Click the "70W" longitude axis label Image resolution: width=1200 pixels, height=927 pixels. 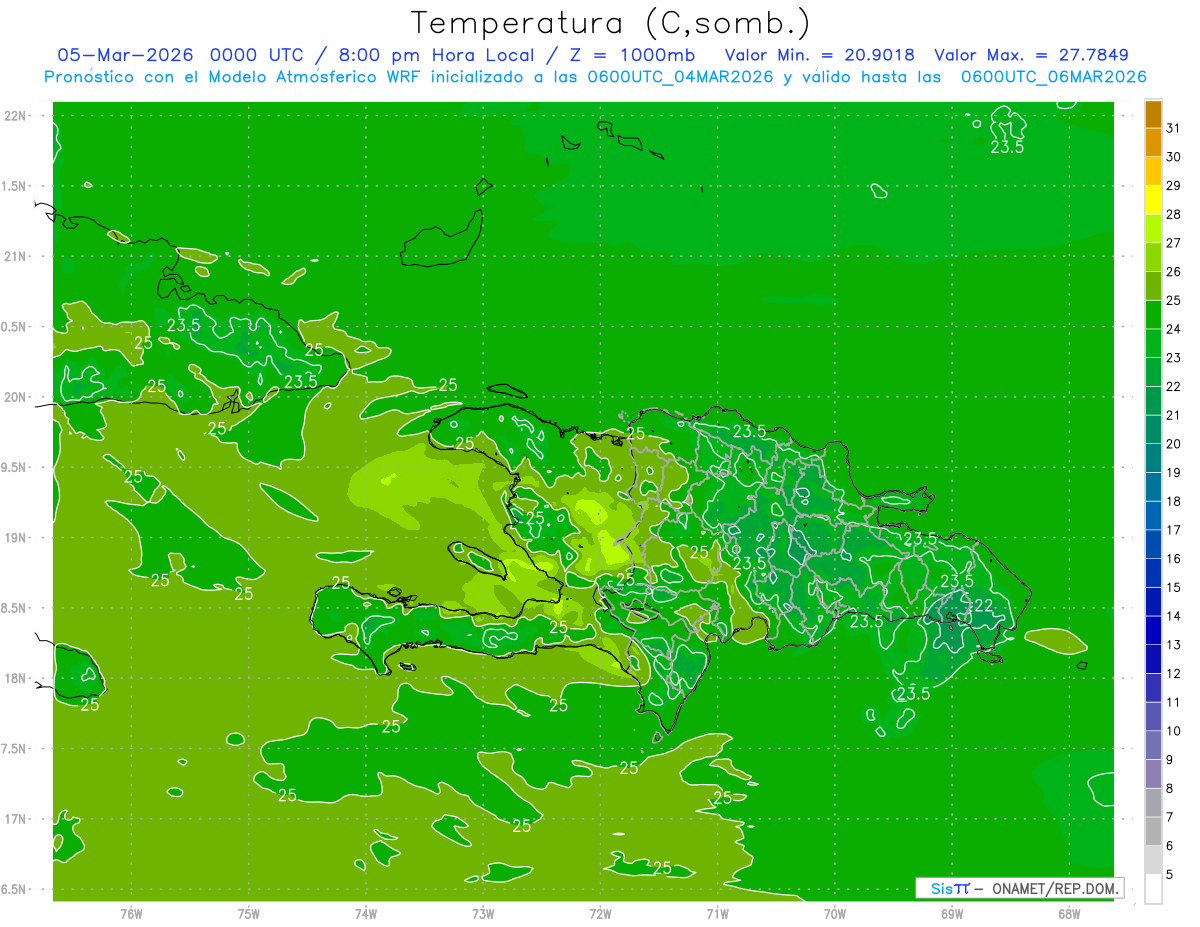[x=835, y=915]
